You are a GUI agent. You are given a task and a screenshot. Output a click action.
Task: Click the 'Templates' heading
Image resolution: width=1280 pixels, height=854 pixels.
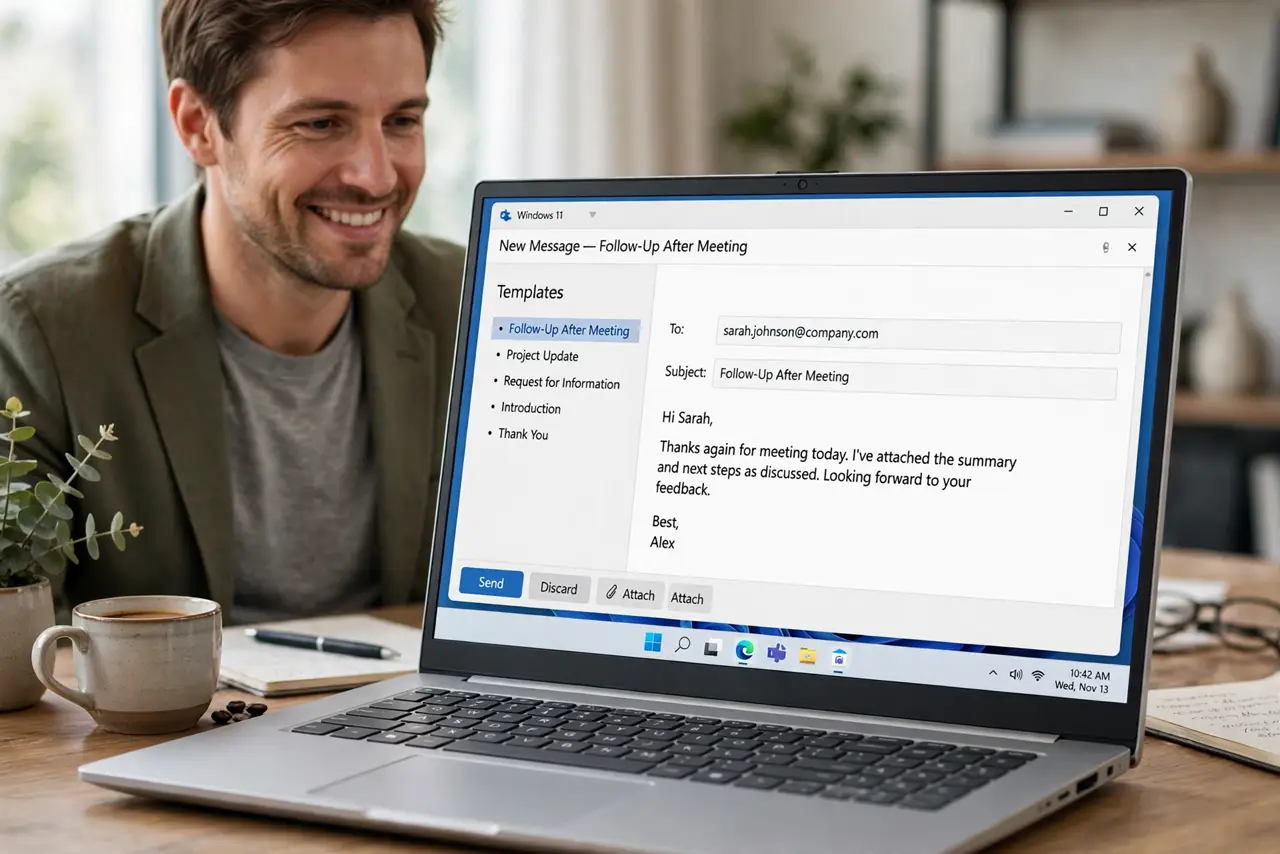pos(530,292)
